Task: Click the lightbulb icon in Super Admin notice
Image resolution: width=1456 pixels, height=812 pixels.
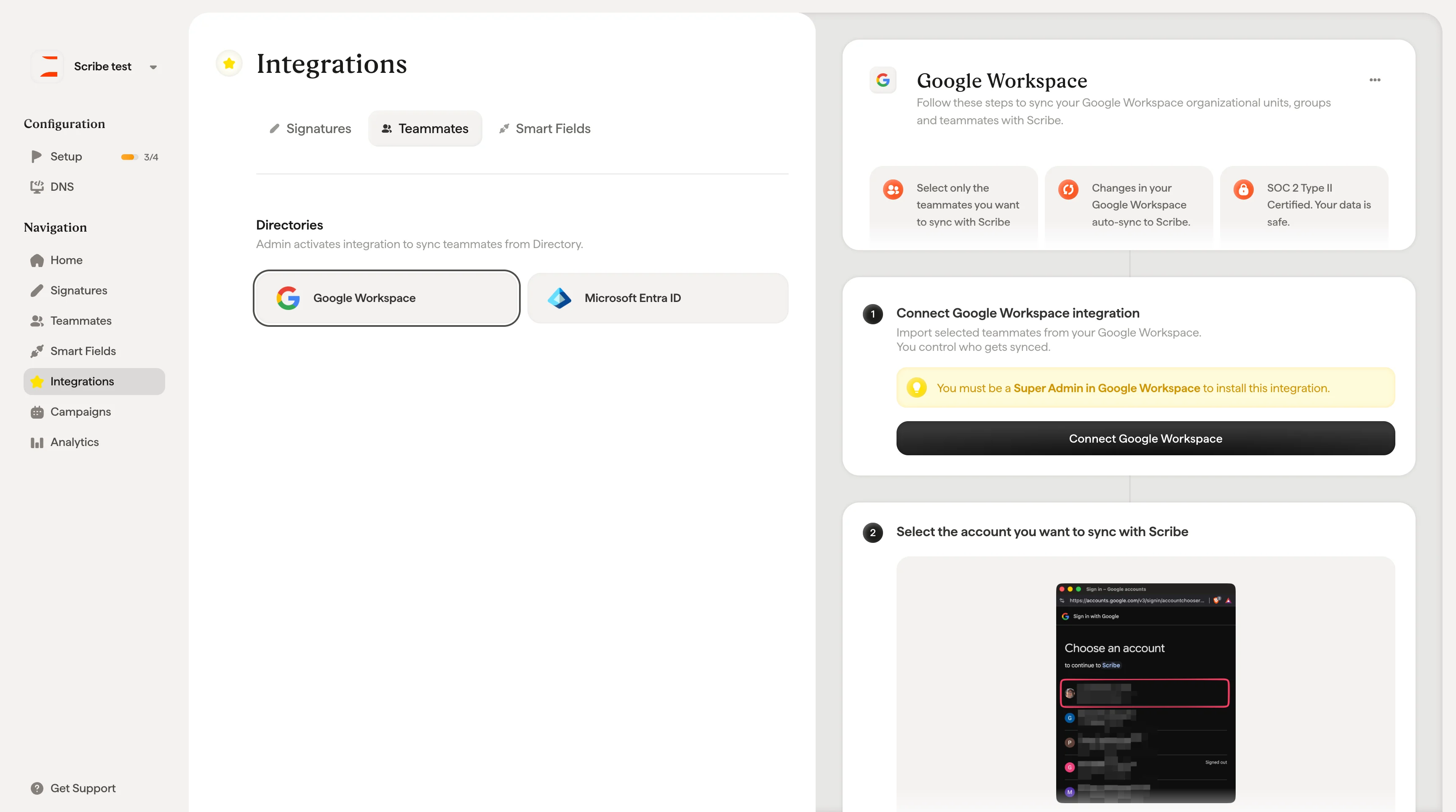Action: [x=917, y=387]
